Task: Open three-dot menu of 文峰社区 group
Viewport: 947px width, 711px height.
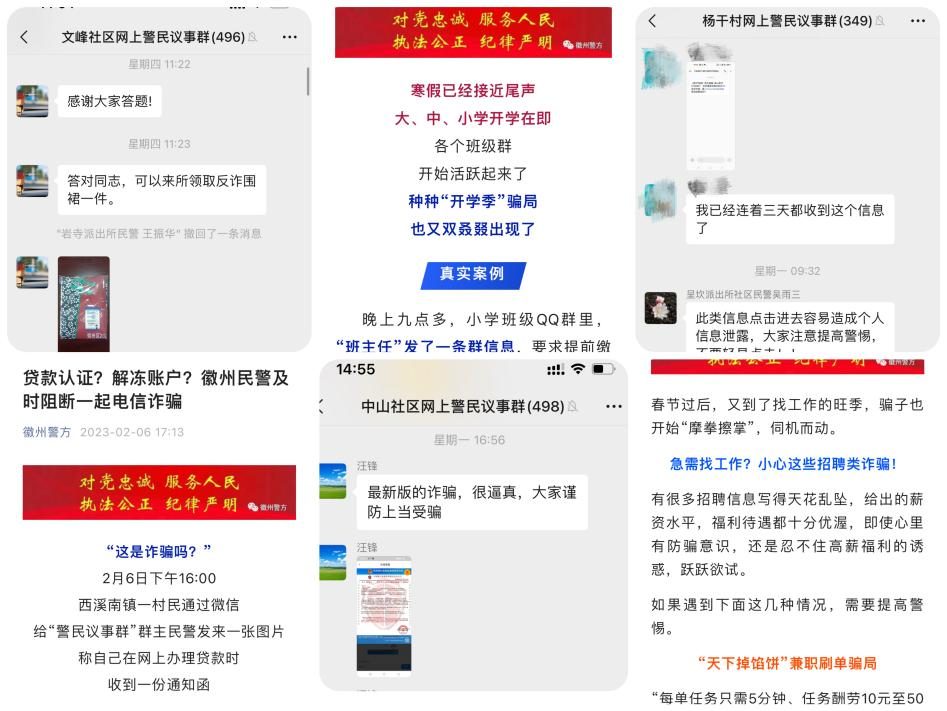Action: coord(289,37)
